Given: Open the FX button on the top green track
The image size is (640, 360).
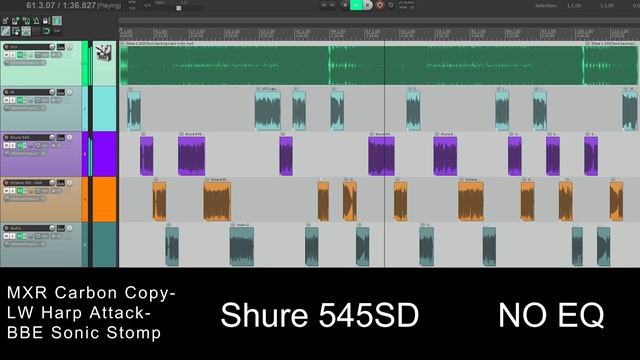Looking at the screenshot, I should pyautogui.click(x=20, y=55).
